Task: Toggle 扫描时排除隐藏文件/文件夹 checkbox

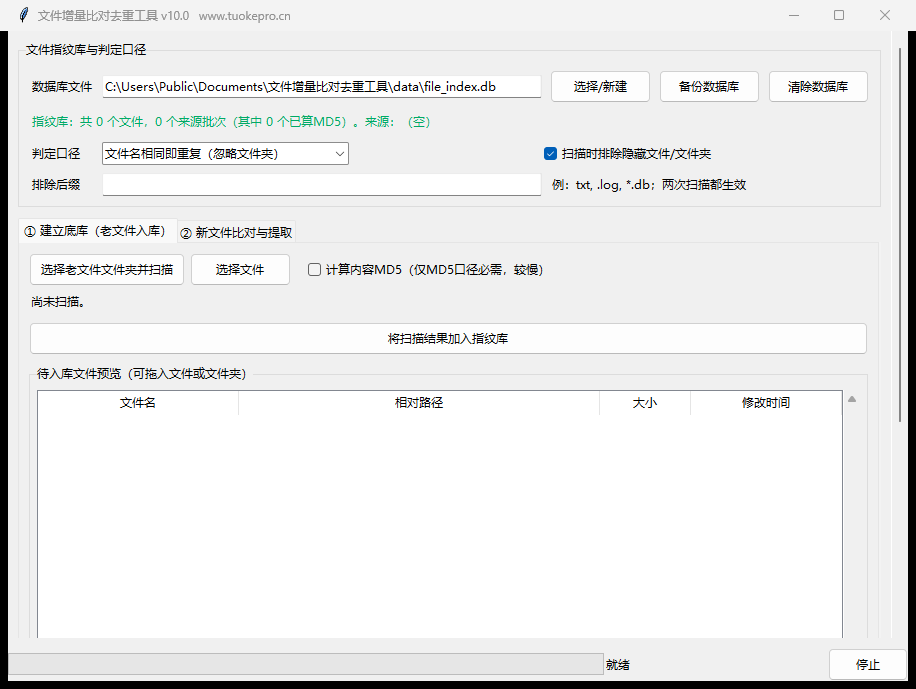Action: click(550, 154)
